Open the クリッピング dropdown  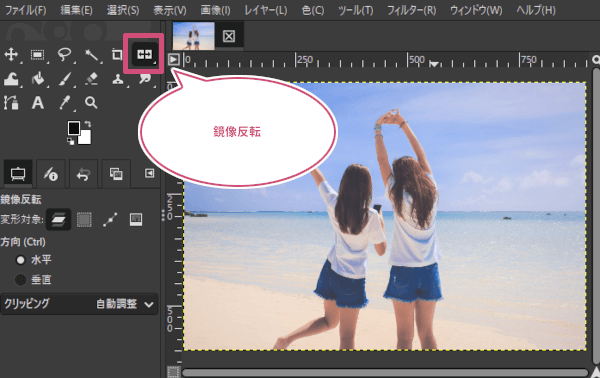click(79, 304)
